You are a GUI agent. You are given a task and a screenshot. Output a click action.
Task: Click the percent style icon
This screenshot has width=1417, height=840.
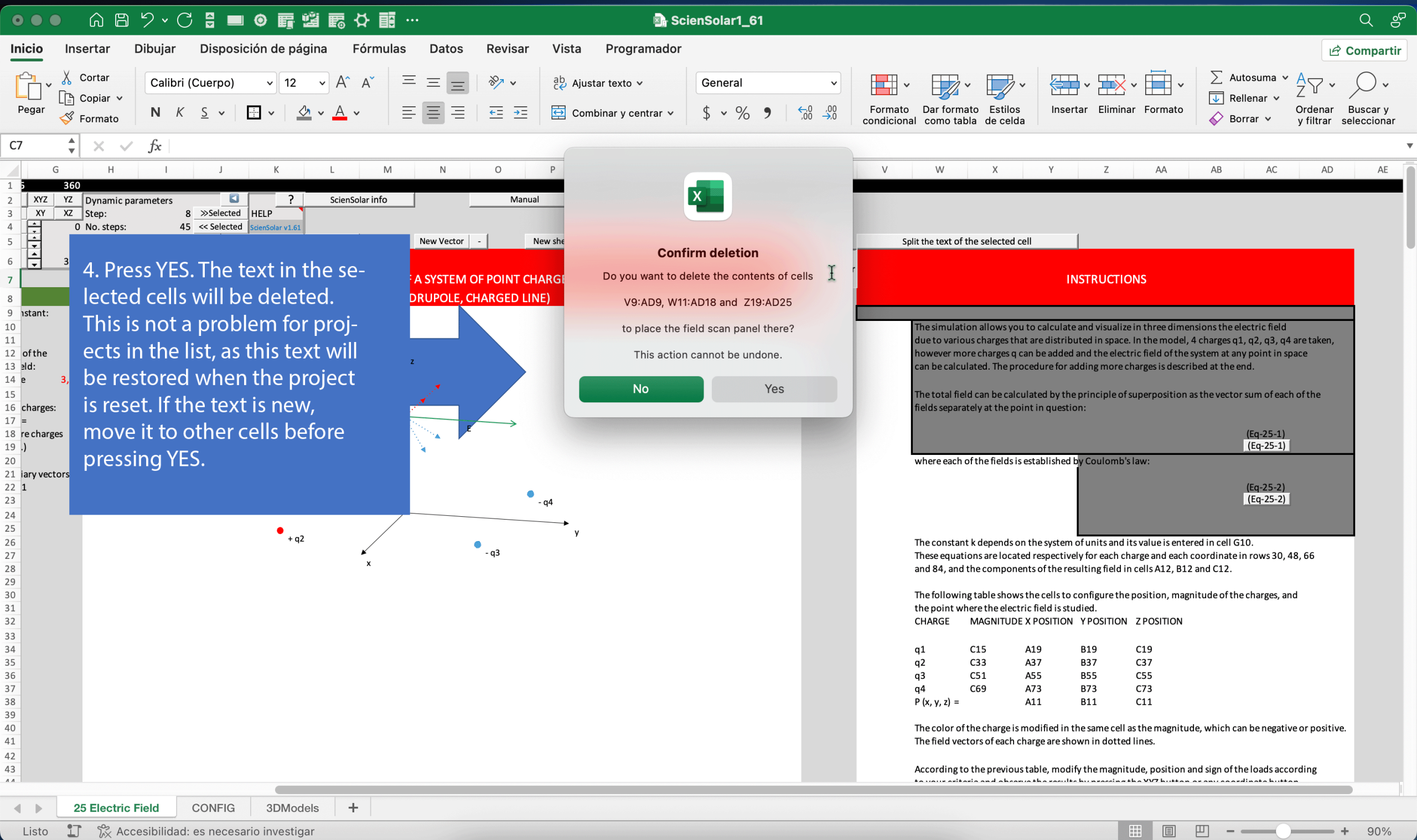(x=742, y=113)
